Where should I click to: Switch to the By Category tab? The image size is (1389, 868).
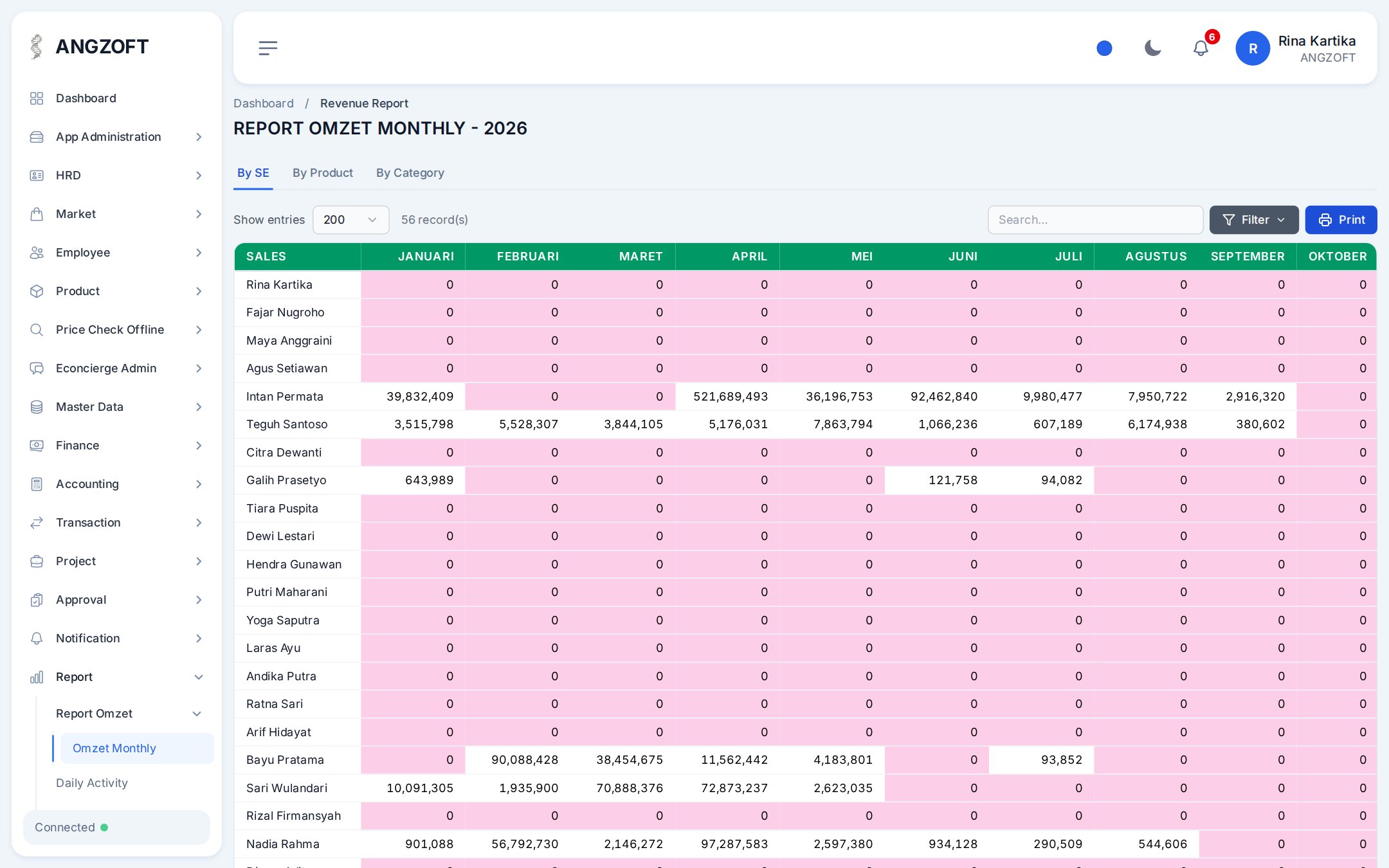tap(410, 173)
